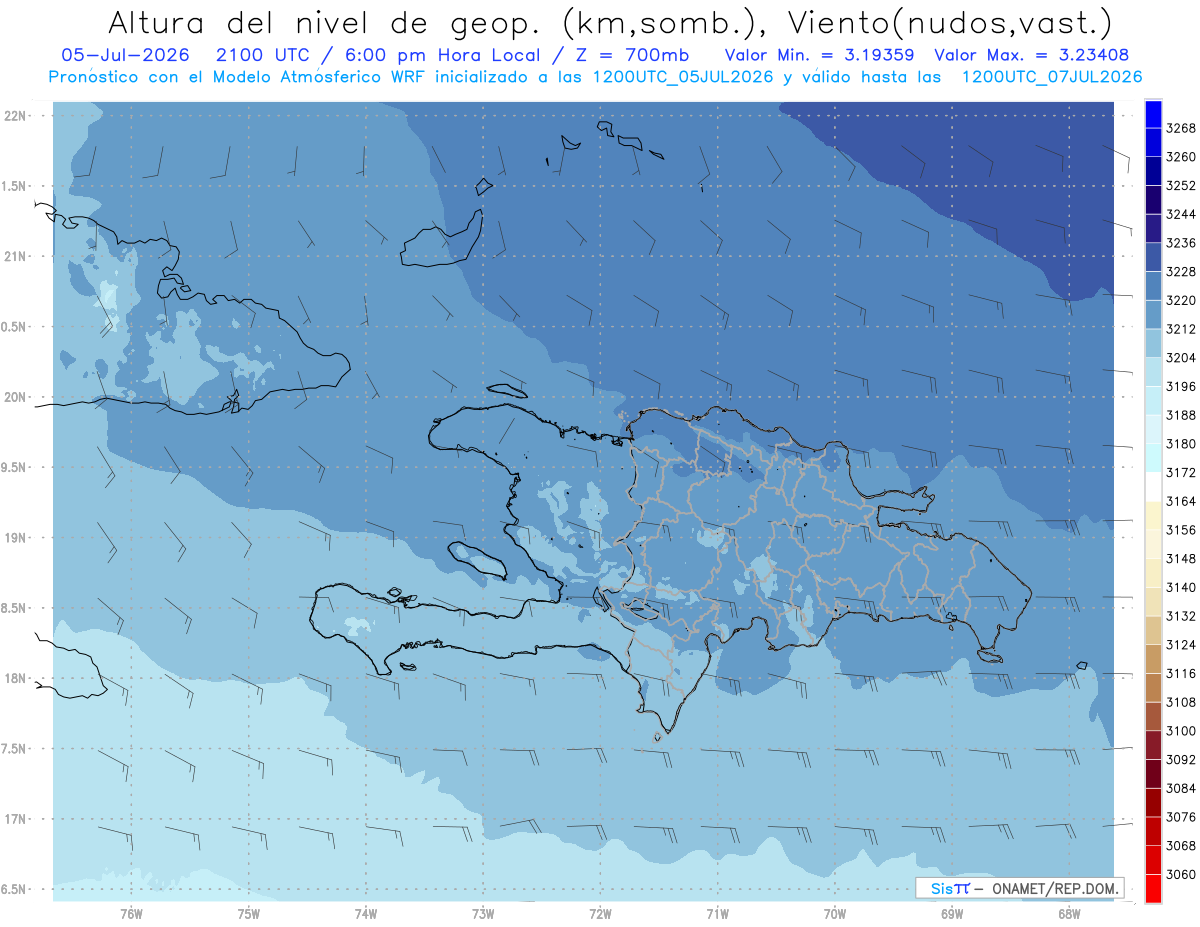
Task: Pick the red legend band below 3060
Action: pos(1153,888)
